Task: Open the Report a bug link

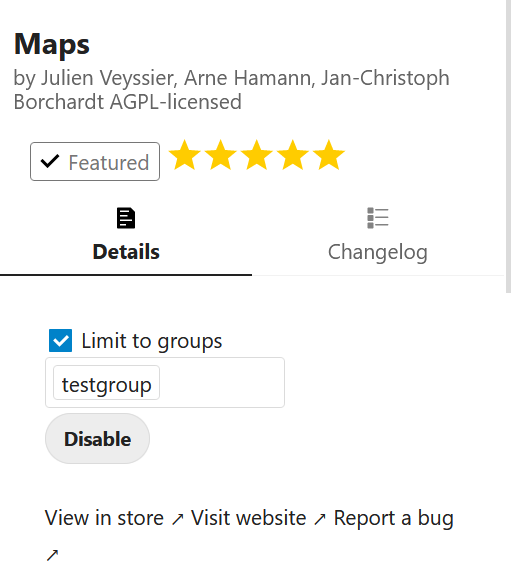Action: coord(394,518)
